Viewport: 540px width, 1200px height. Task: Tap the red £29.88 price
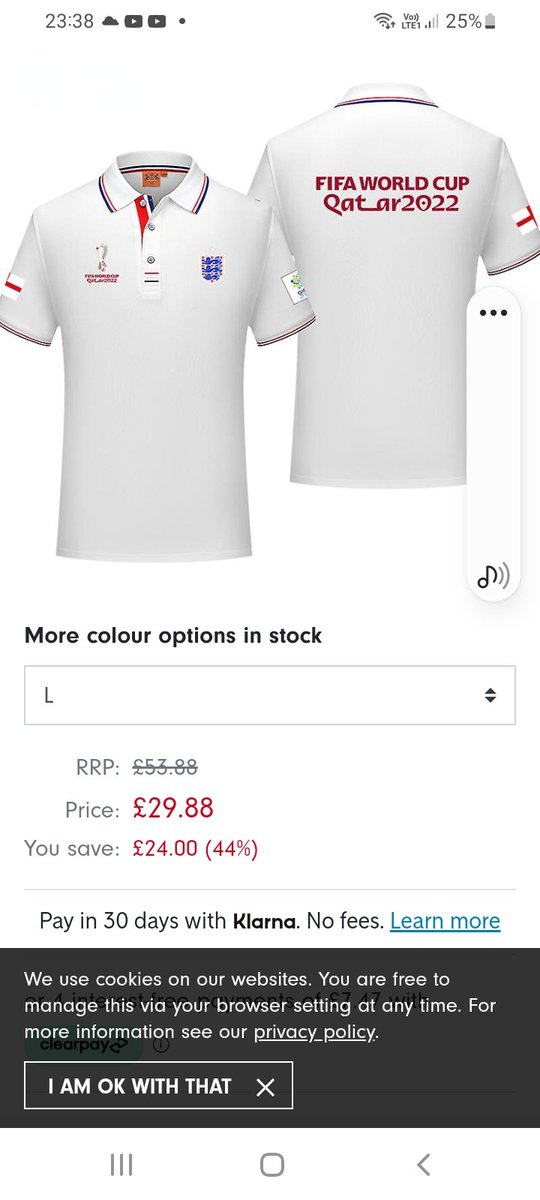click(173, 808)
